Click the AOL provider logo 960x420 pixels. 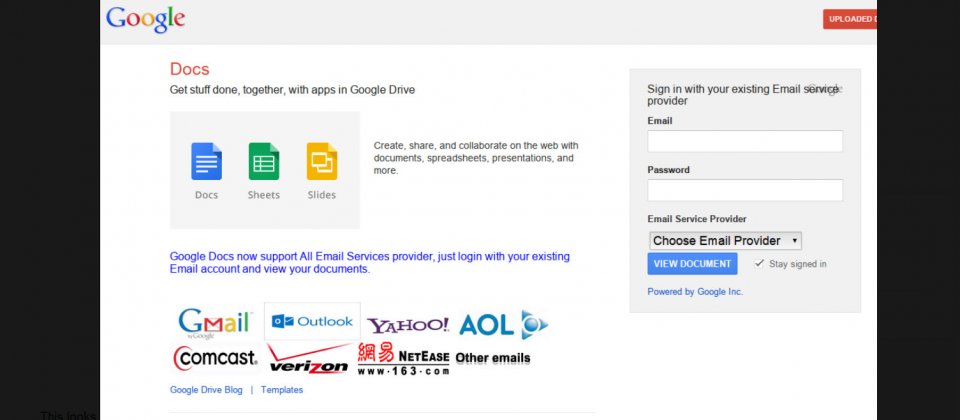point(503,324)
